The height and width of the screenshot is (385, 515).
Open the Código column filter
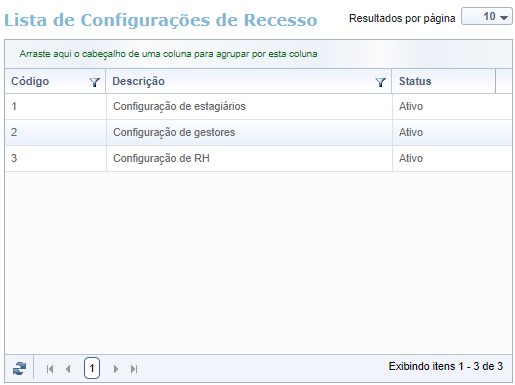pos(95,82)
